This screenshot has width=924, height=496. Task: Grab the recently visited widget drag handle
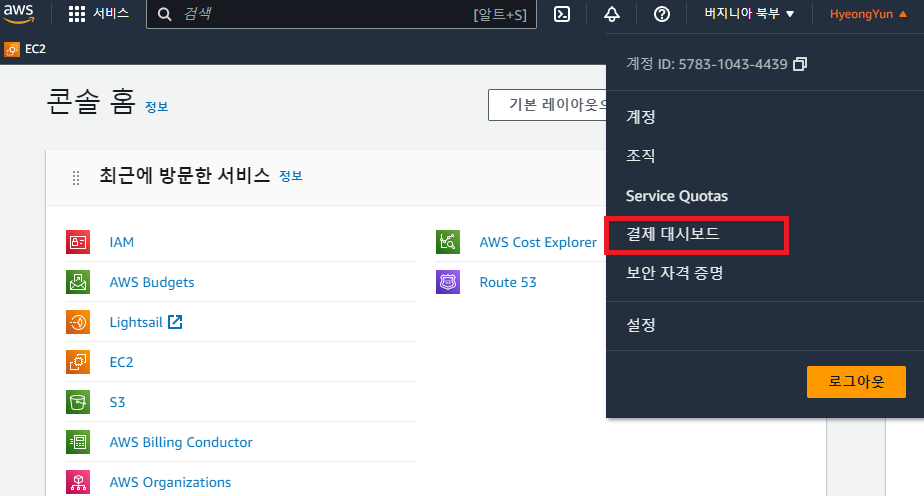76,177
